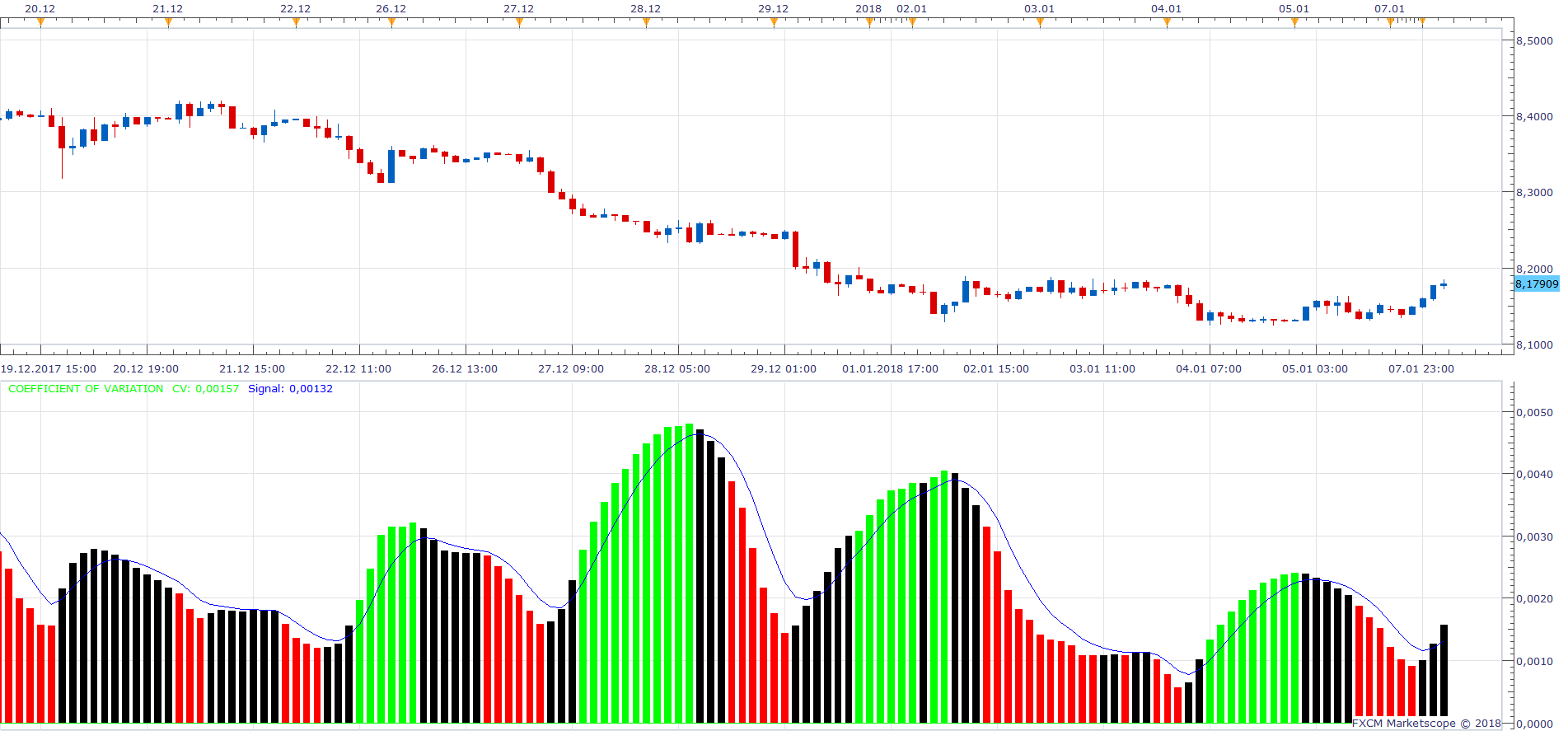Click the orange day marker under 02.01
This screenshot has width=1568, height=731.
(912, 22)
